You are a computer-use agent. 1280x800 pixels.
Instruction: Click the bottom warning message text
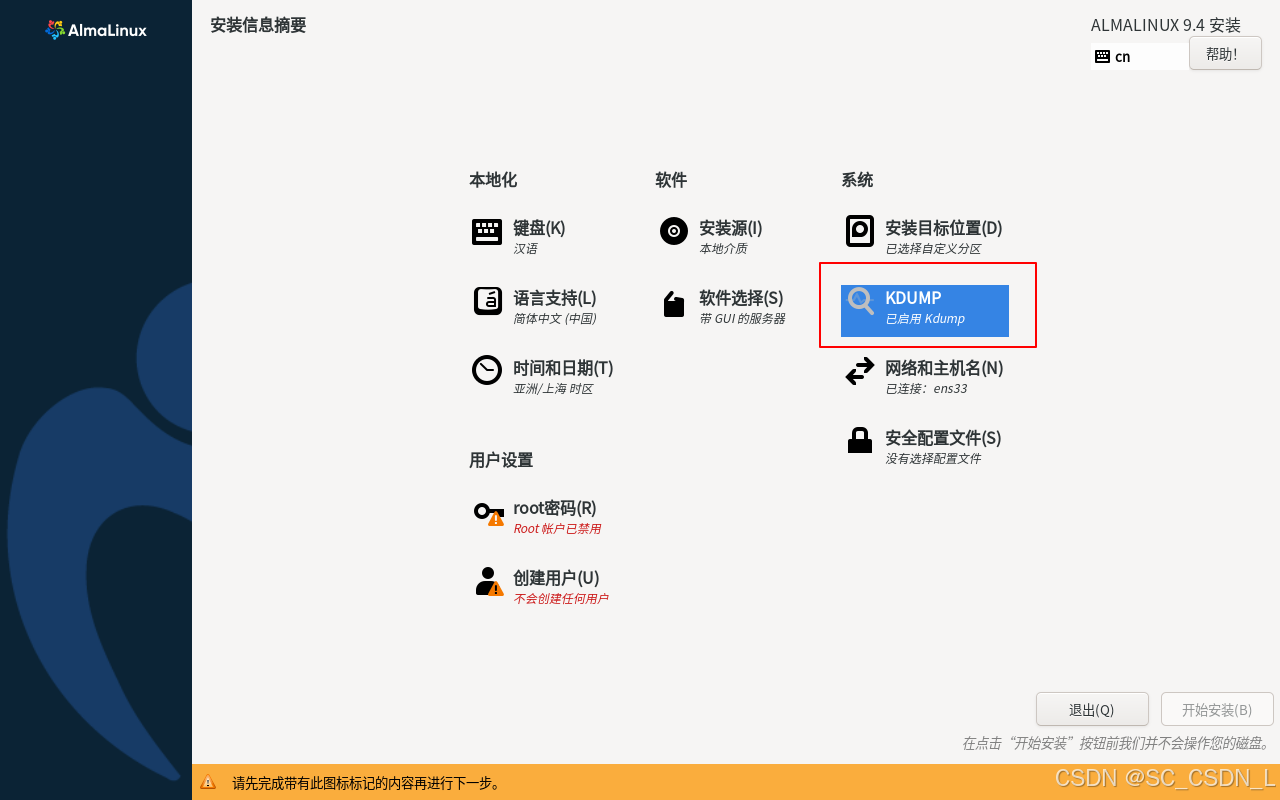[367, 783]
